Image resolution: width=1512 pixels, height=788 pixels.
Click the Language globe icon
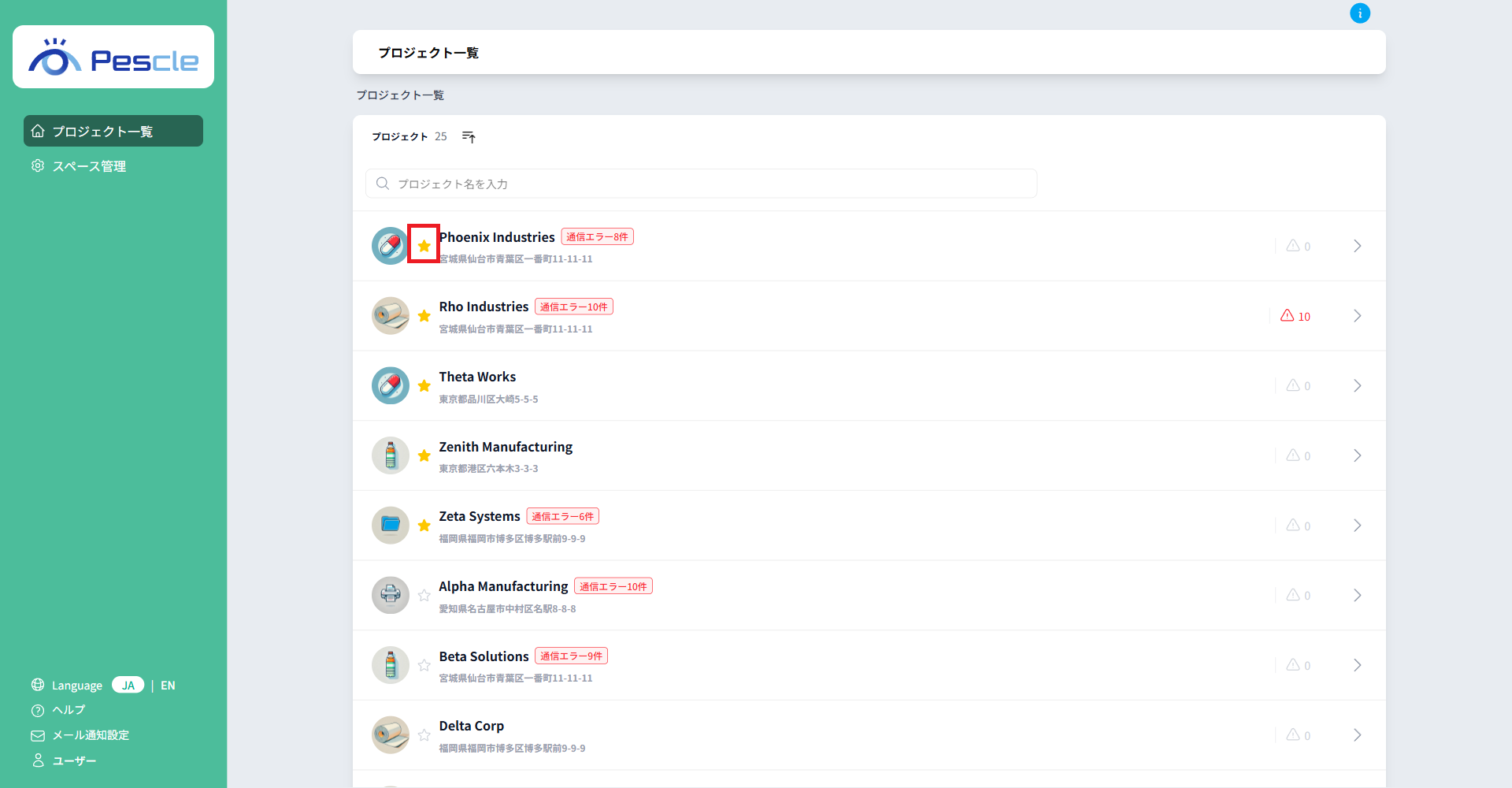38,685
